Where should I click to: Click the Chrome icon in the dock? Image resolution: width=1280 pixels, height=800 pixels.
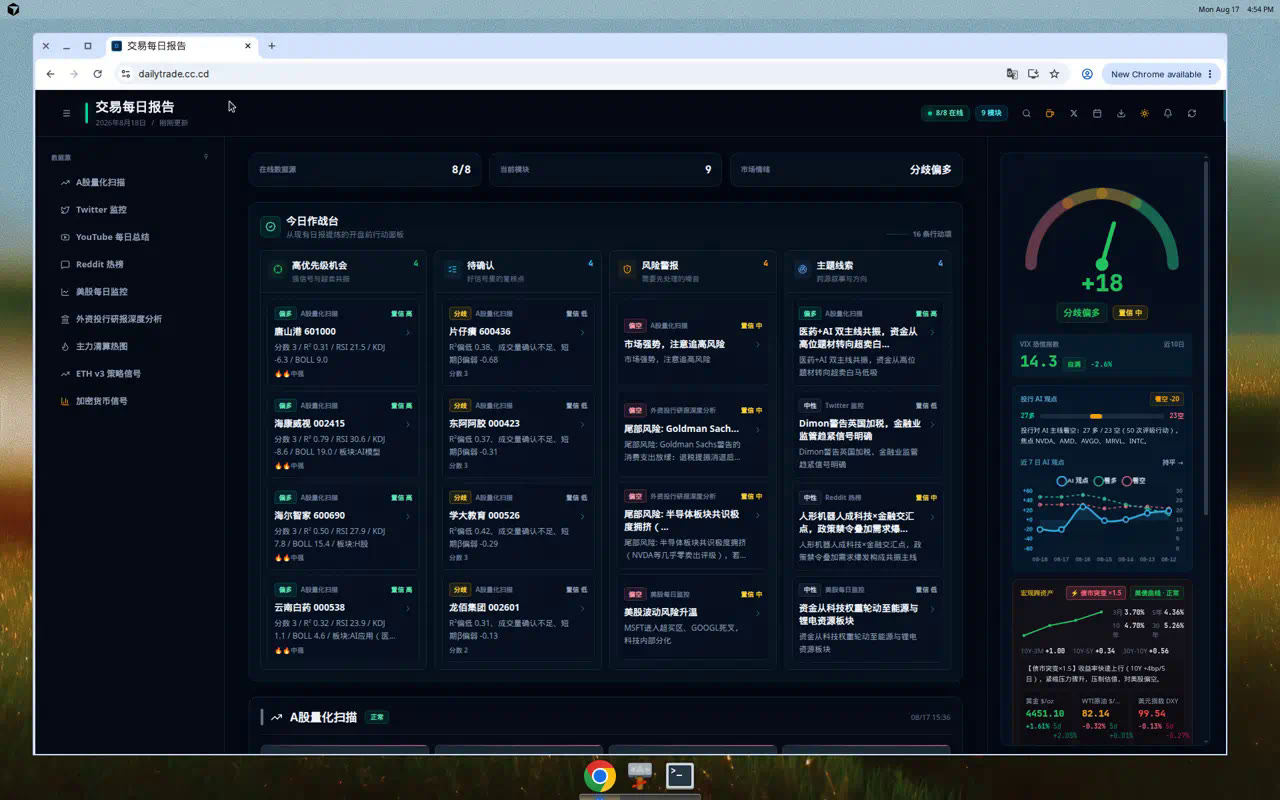tap(600, 776)
